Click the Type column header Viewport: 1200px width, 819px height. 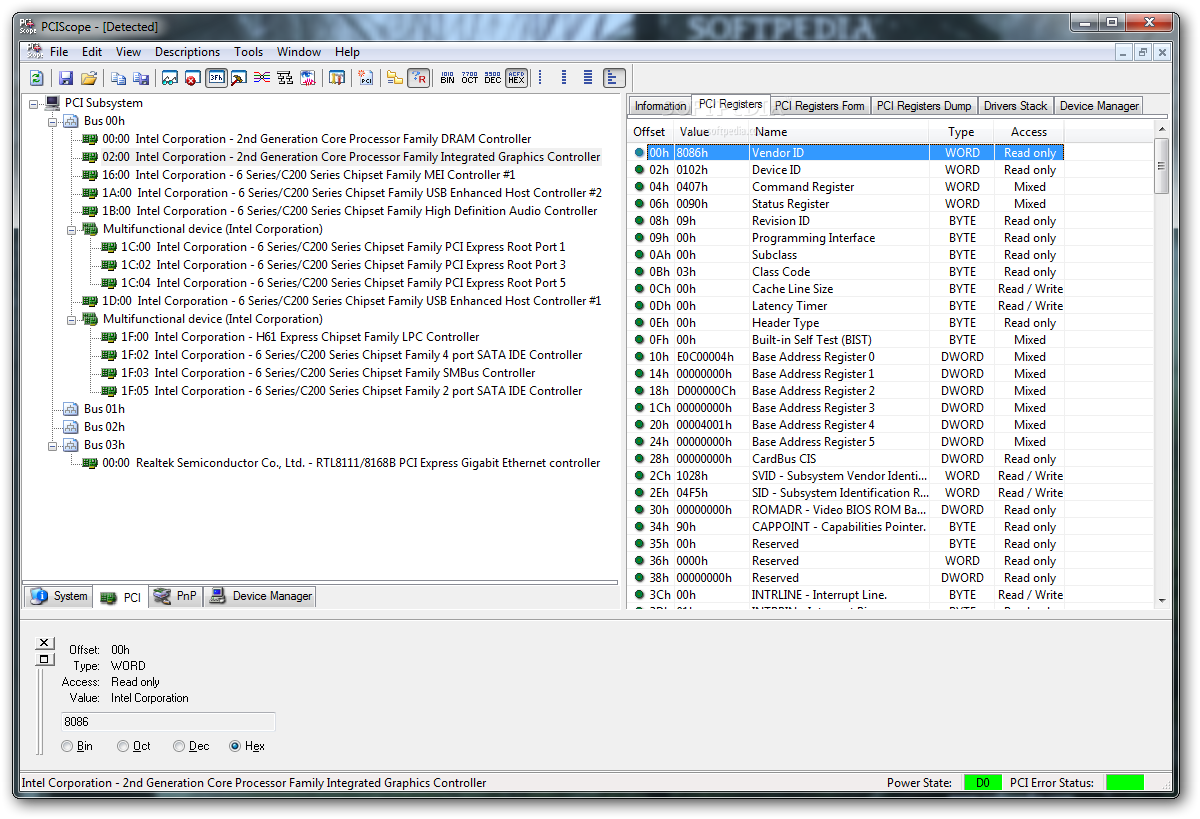click(961, 132)
